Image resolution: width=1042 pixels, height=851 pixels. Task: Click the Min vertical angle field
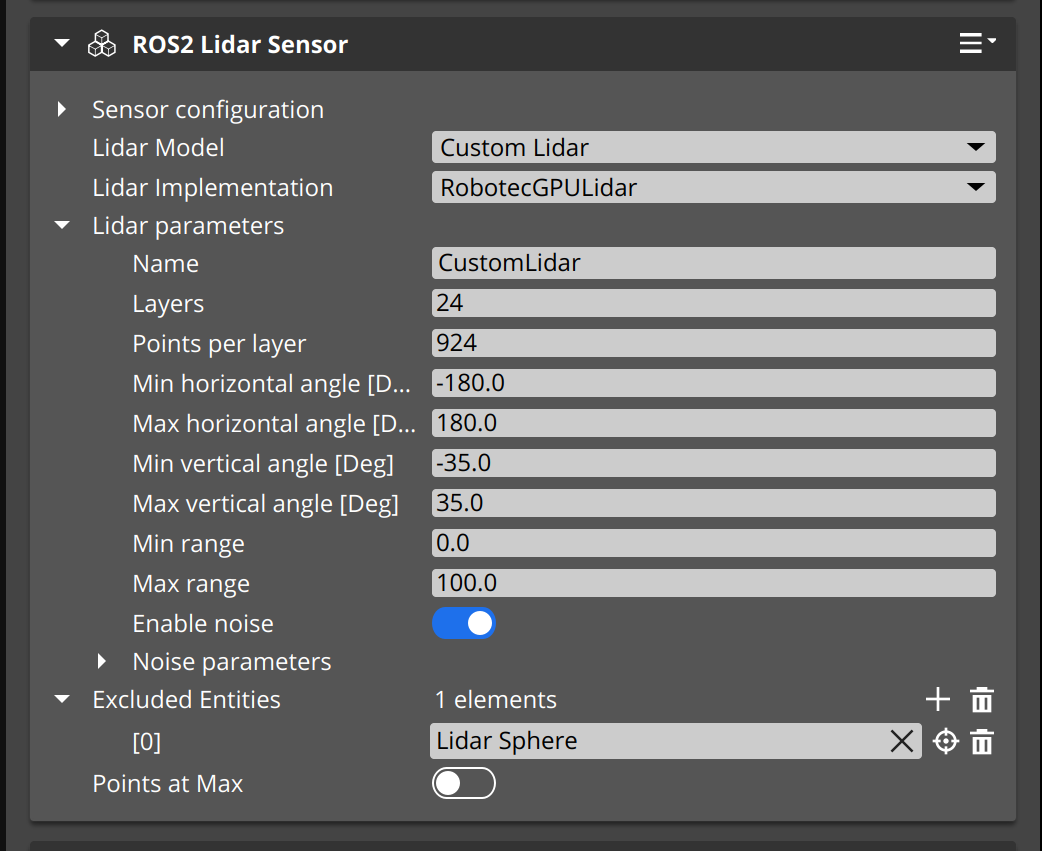coord(713,463)
